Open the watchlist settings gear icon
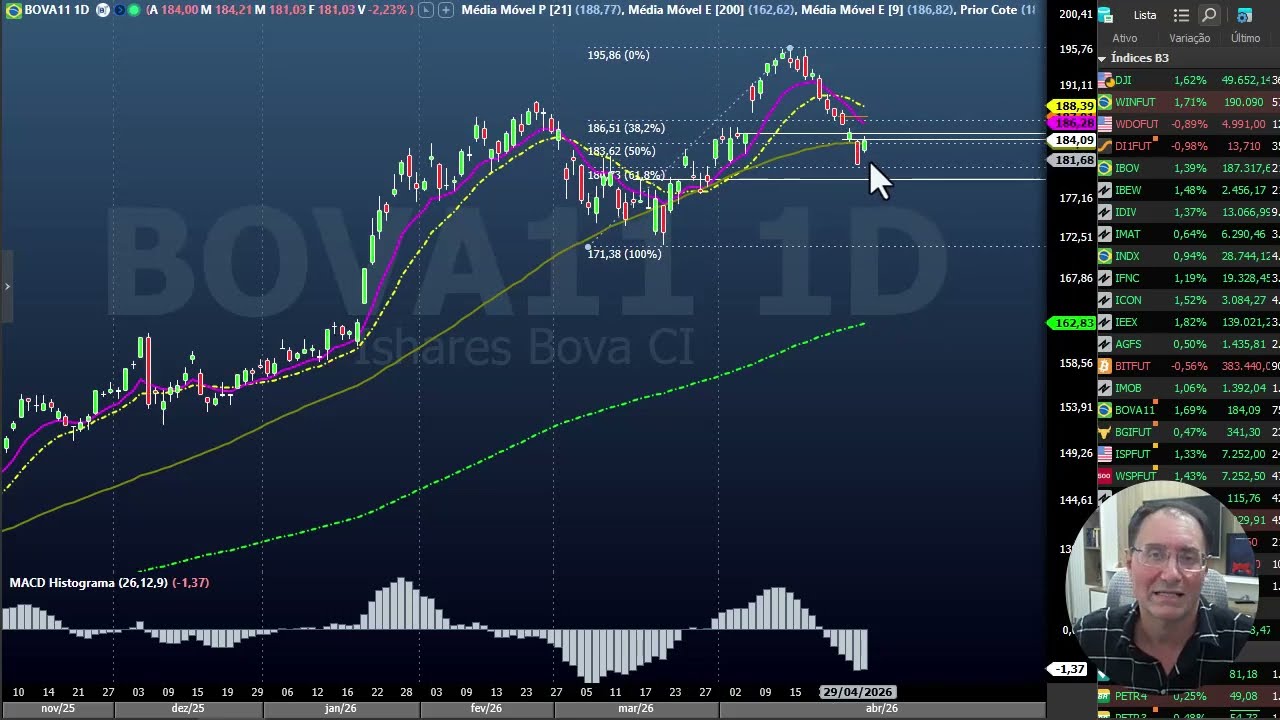1280x720 pixels. (x=1244, y=15)
